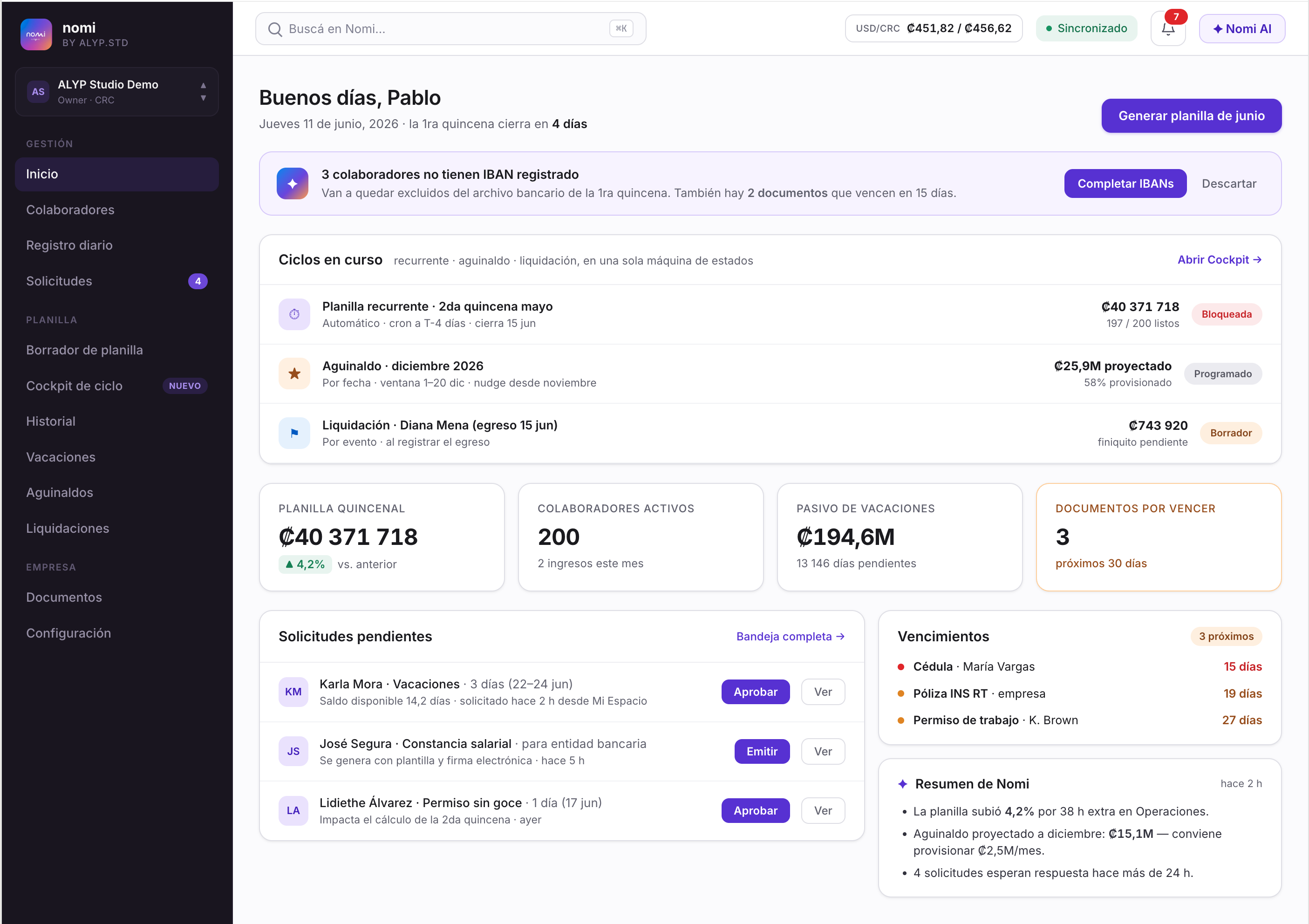Open the Bandeja completa link
This screenshot has height=924, width=1309.
click(790, 636)
